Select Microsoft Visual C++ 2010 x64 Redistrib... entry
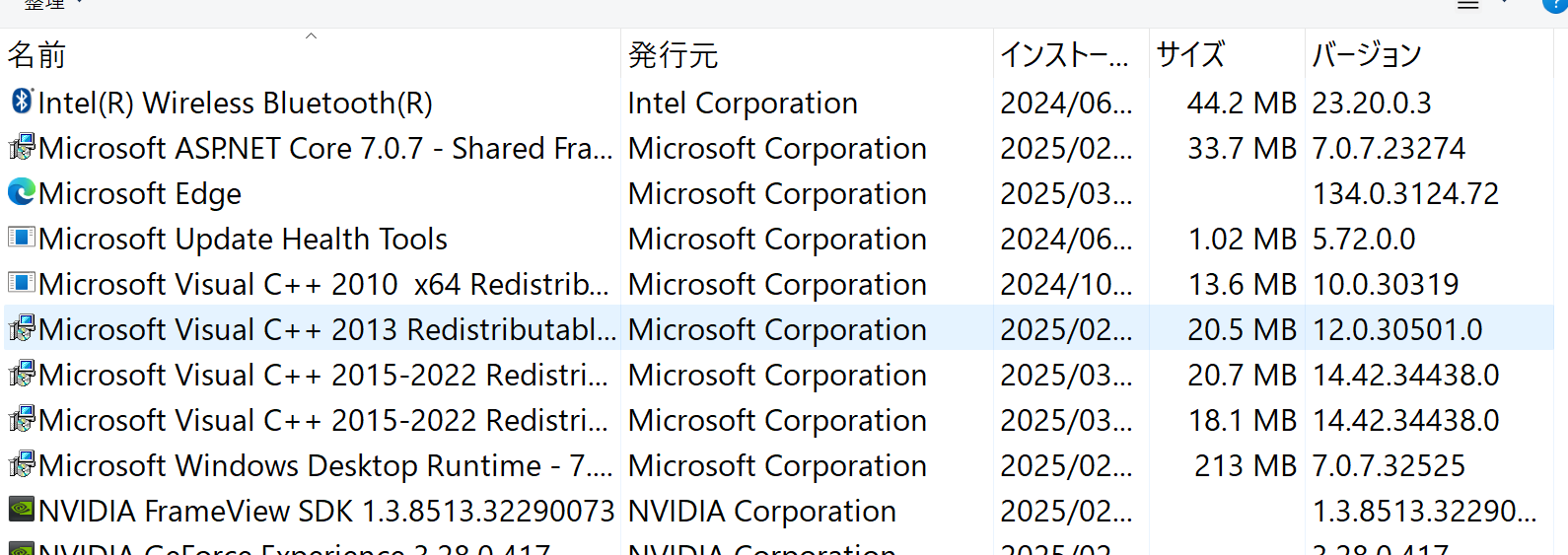Screen dimensions: 1568x555 pos(323,284)
